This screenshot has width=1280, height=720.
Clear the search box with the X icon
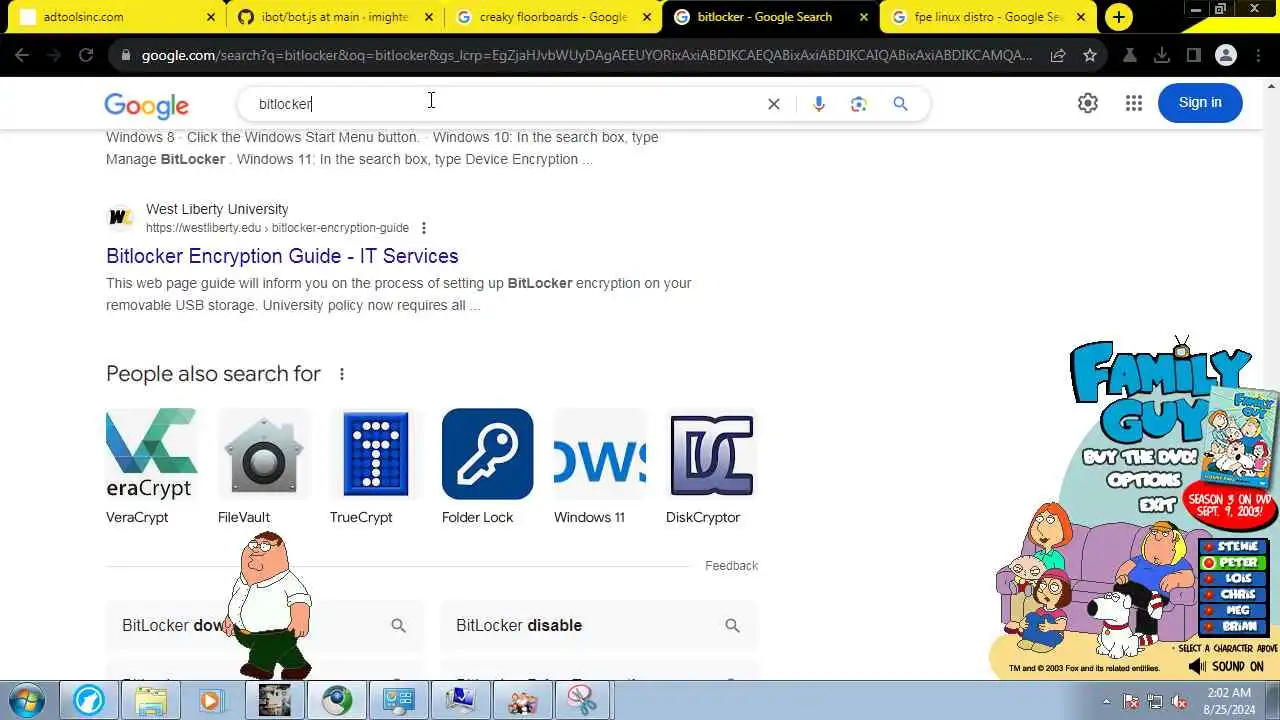point(773,104)
